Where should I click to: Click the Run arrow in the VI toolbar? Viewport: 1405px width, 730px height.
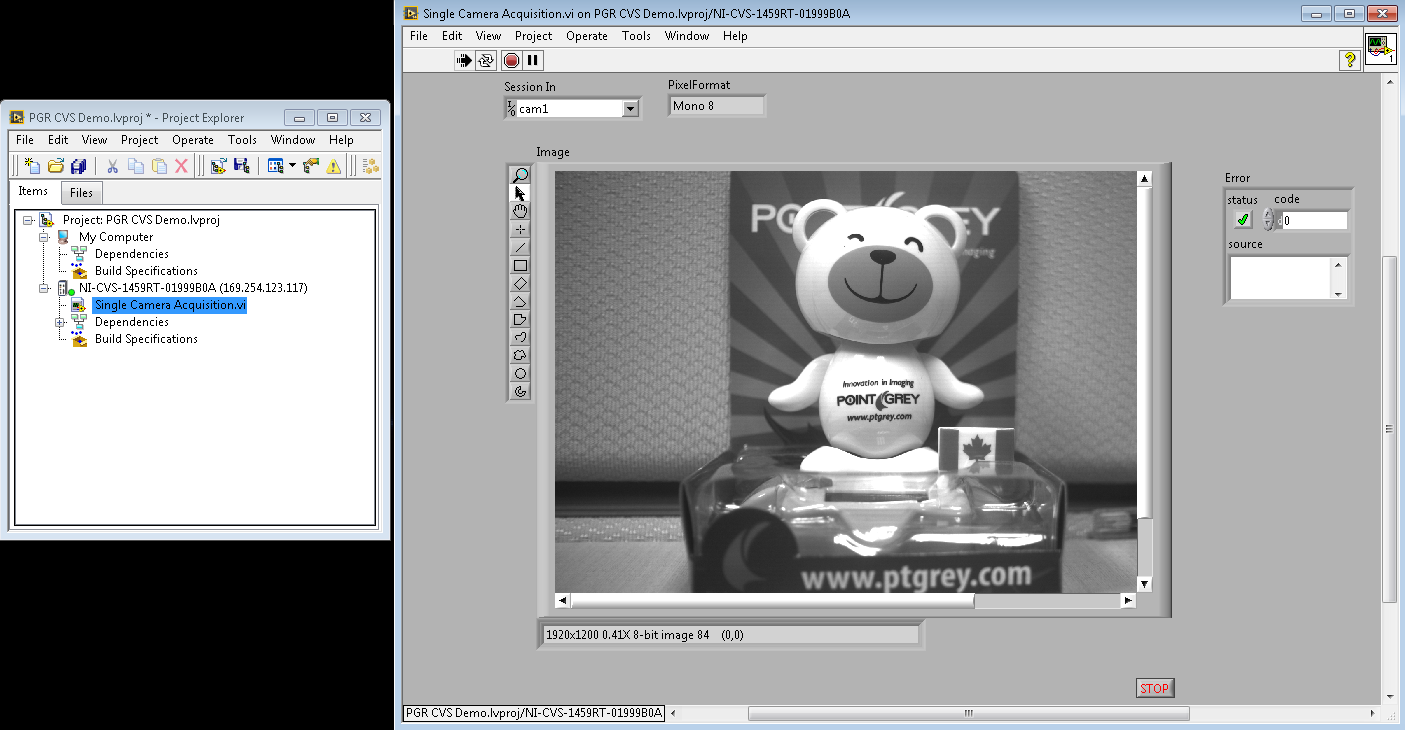point(464,61)
